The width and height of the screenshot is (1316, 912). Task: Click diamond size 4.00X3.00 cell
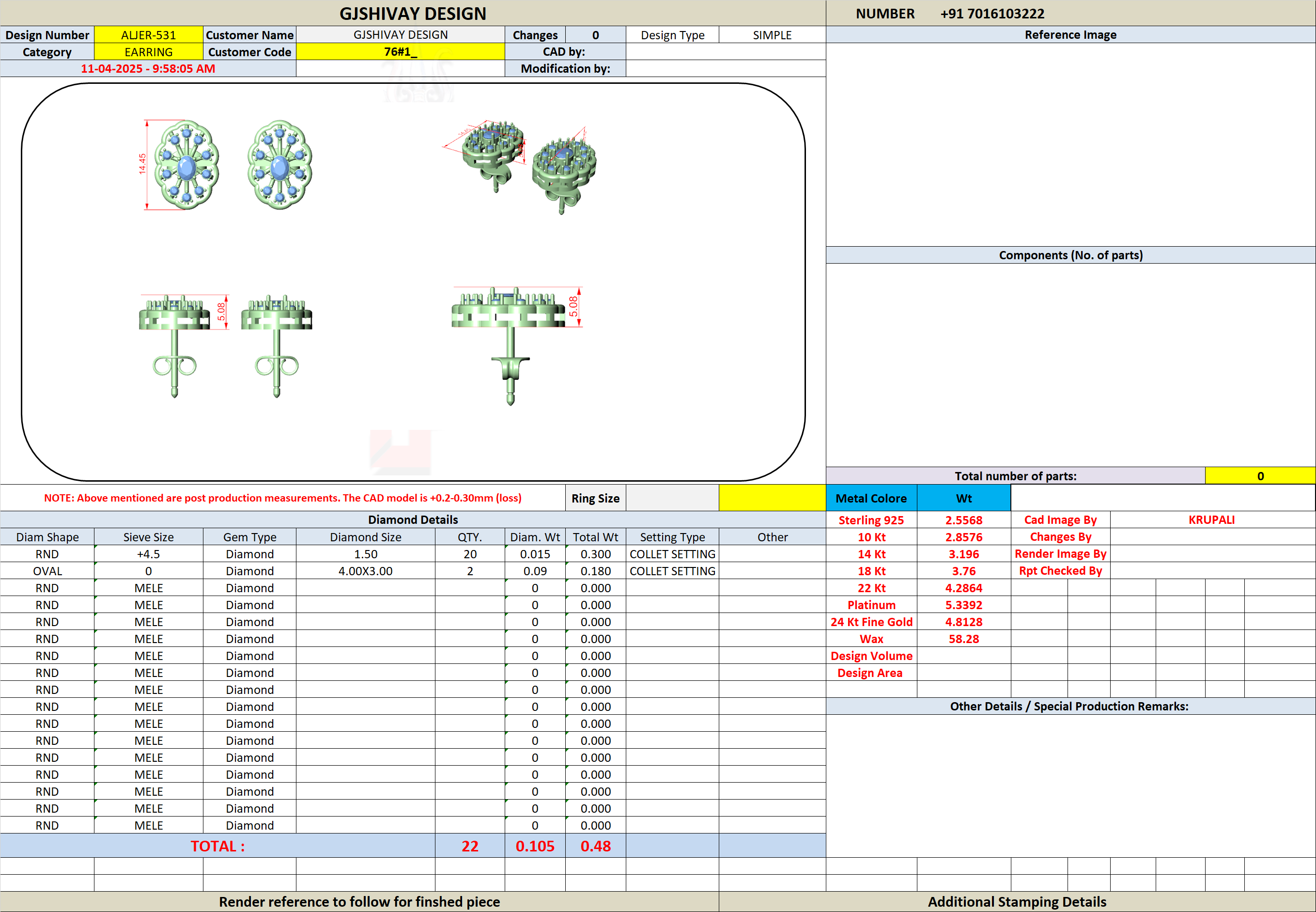366,571
